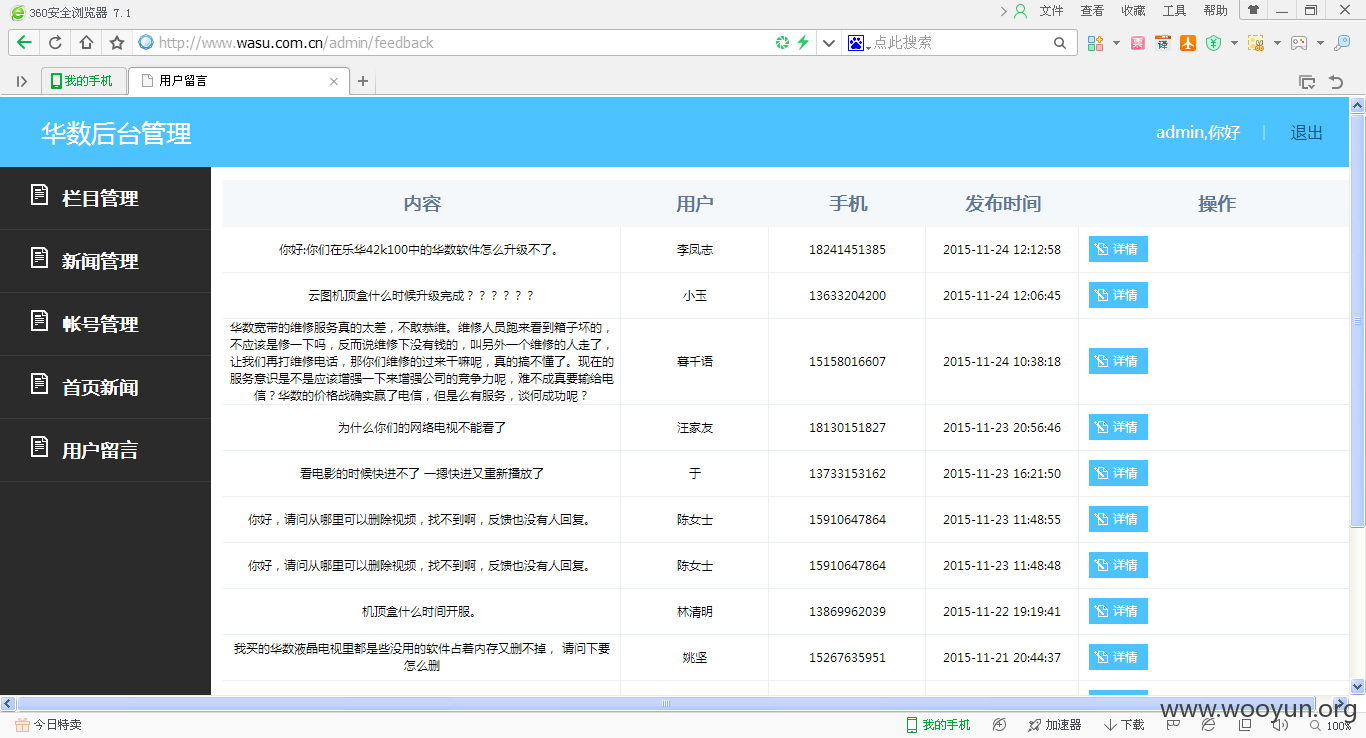Open the 查看 menu
This screenshot has height=738, width=1366.
pos(1092,11)
